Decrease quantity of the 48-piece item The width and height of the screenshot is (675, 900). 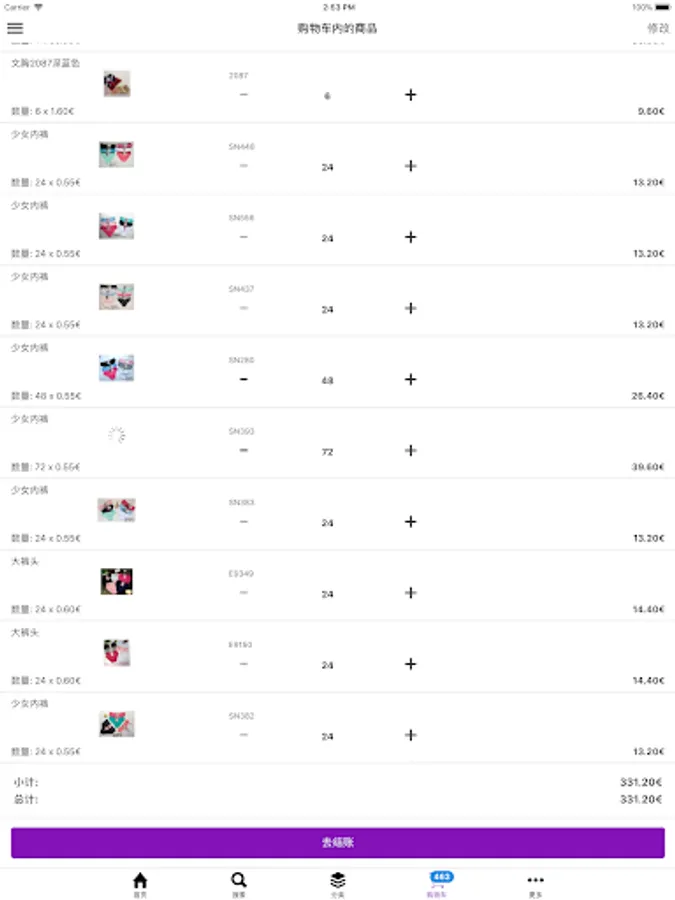pos(244,379)
